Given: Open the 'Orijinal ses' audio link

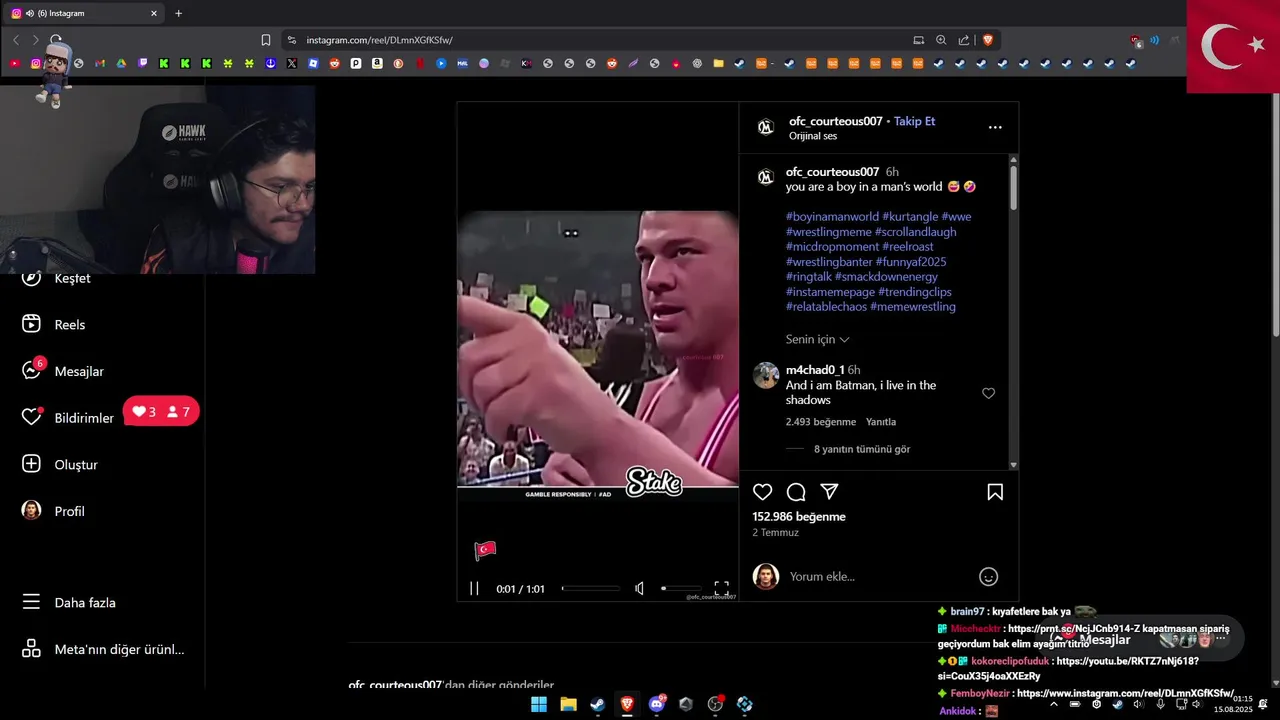Looking at the screenshot, I should tap(813, 136).
